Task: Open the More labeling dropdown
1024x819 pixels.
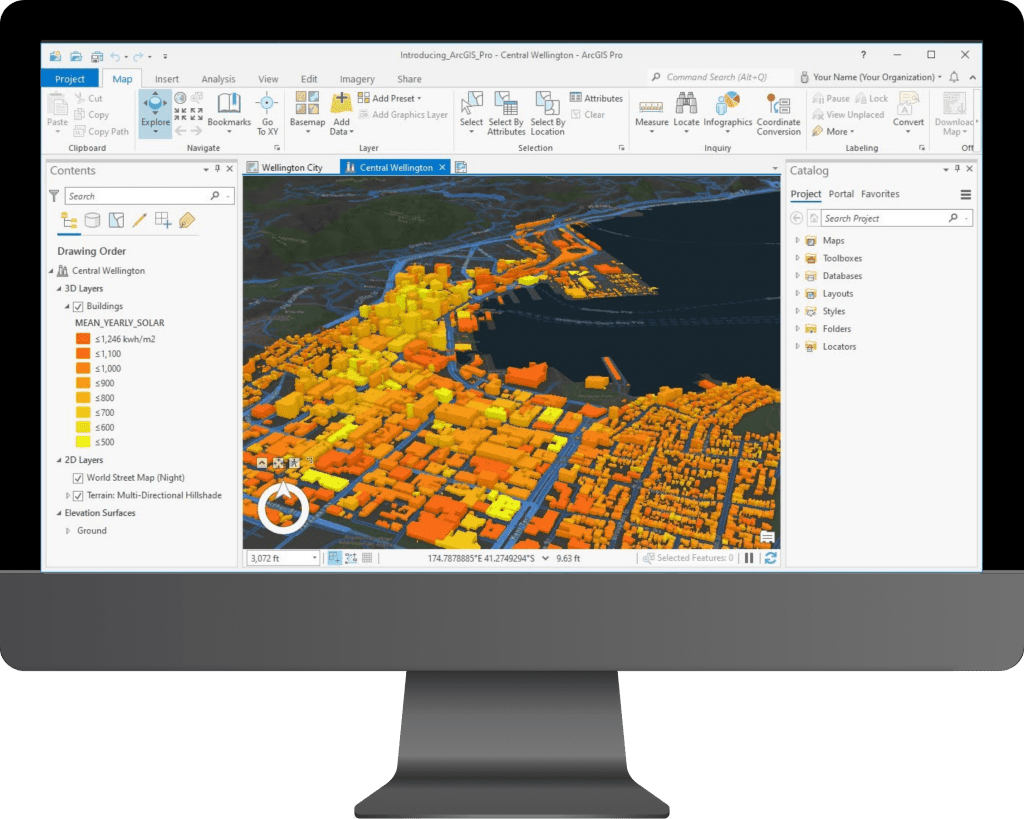Action: 833,131
